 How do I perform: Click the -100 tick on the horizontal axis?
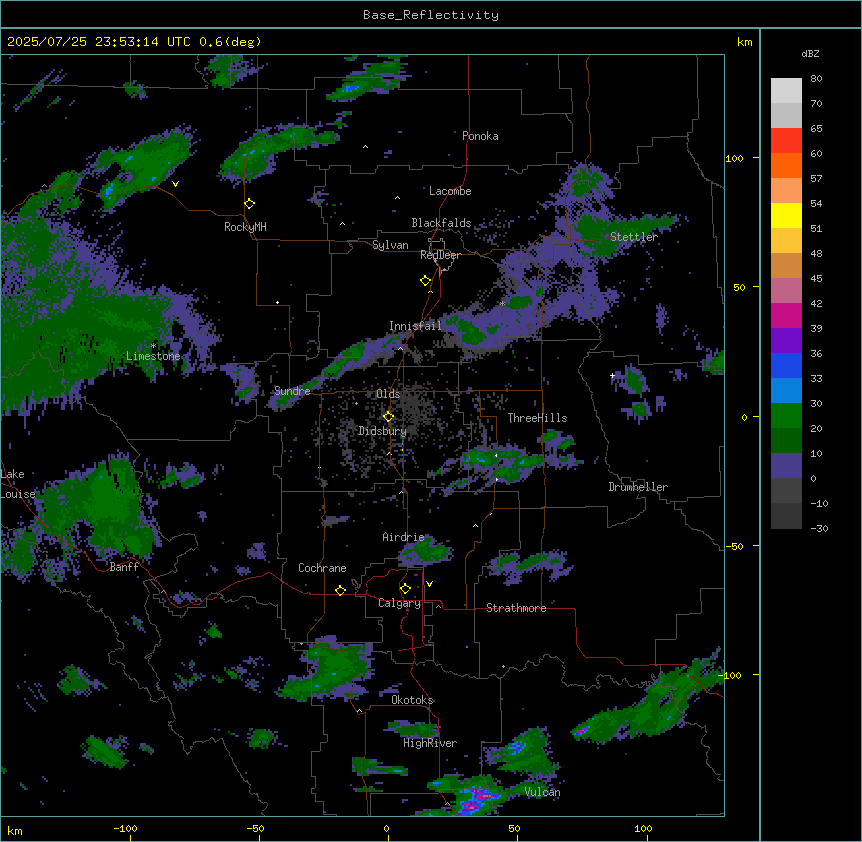tap(125, 829)
